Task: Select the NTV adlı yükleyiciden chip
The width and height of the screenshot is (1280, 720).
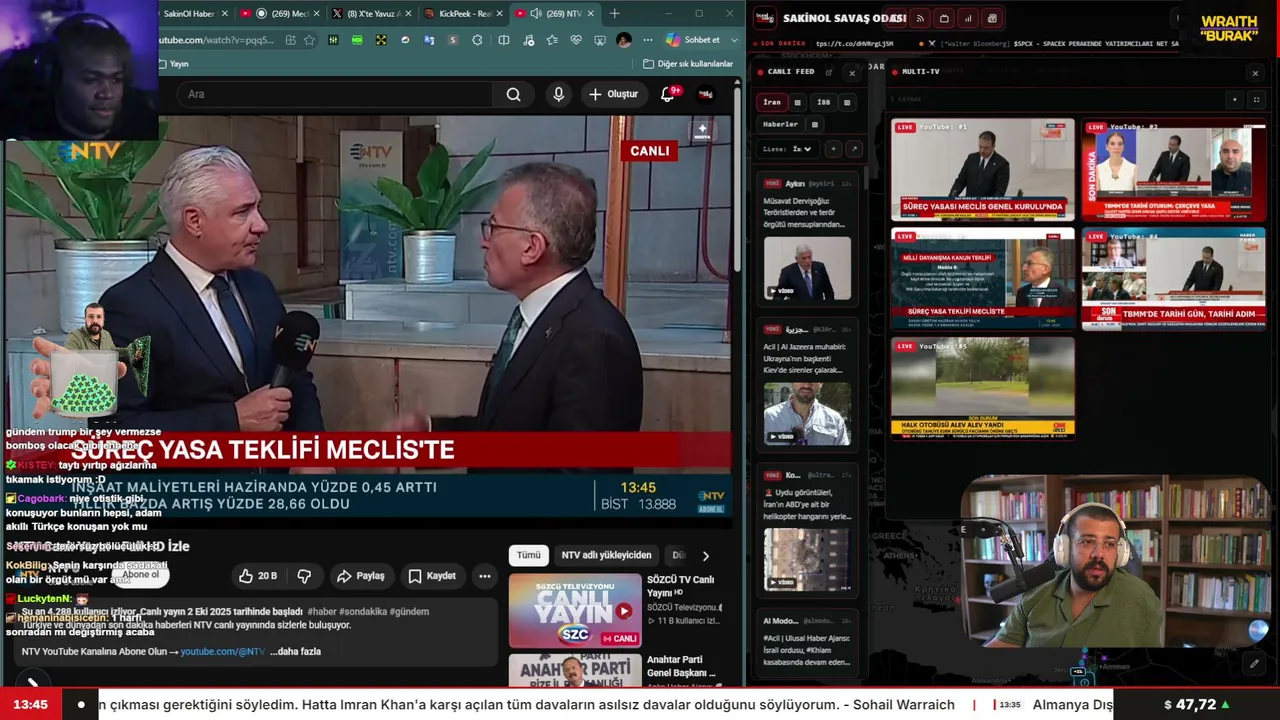Action: click(606, 556)
